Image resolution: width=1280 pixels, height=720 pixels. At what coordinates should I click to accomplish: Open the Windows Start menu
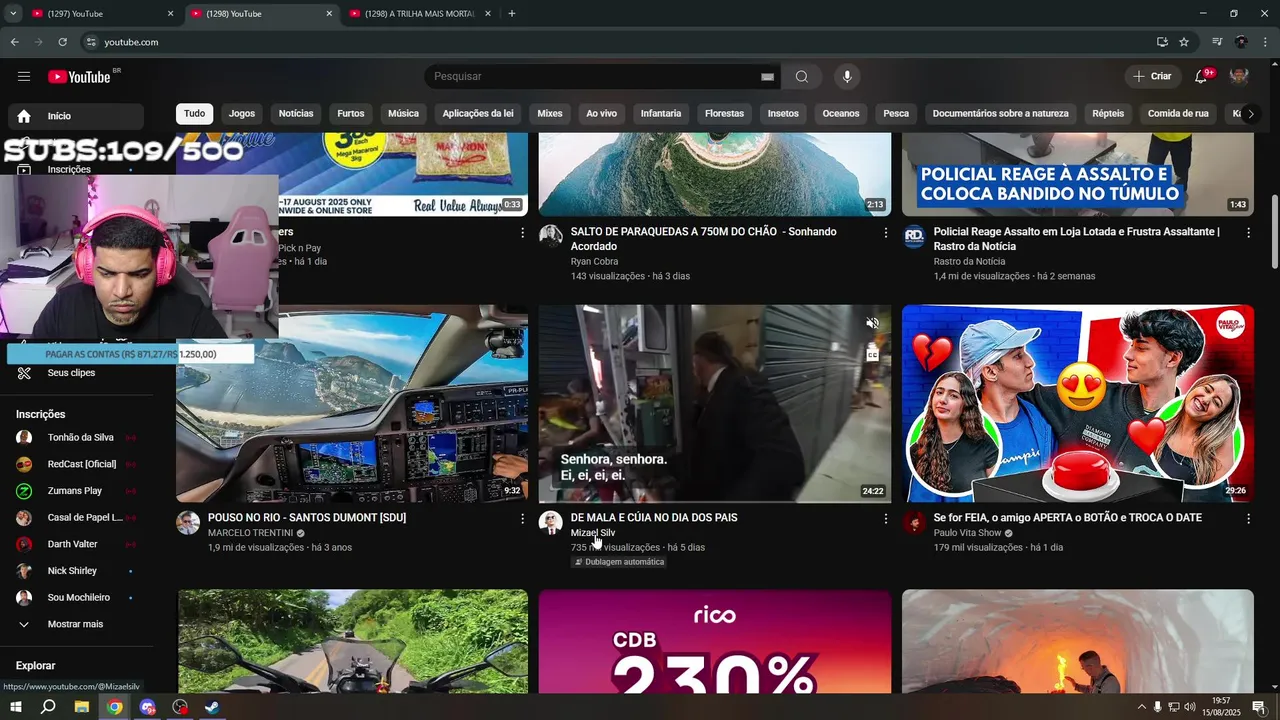point(16,707)
